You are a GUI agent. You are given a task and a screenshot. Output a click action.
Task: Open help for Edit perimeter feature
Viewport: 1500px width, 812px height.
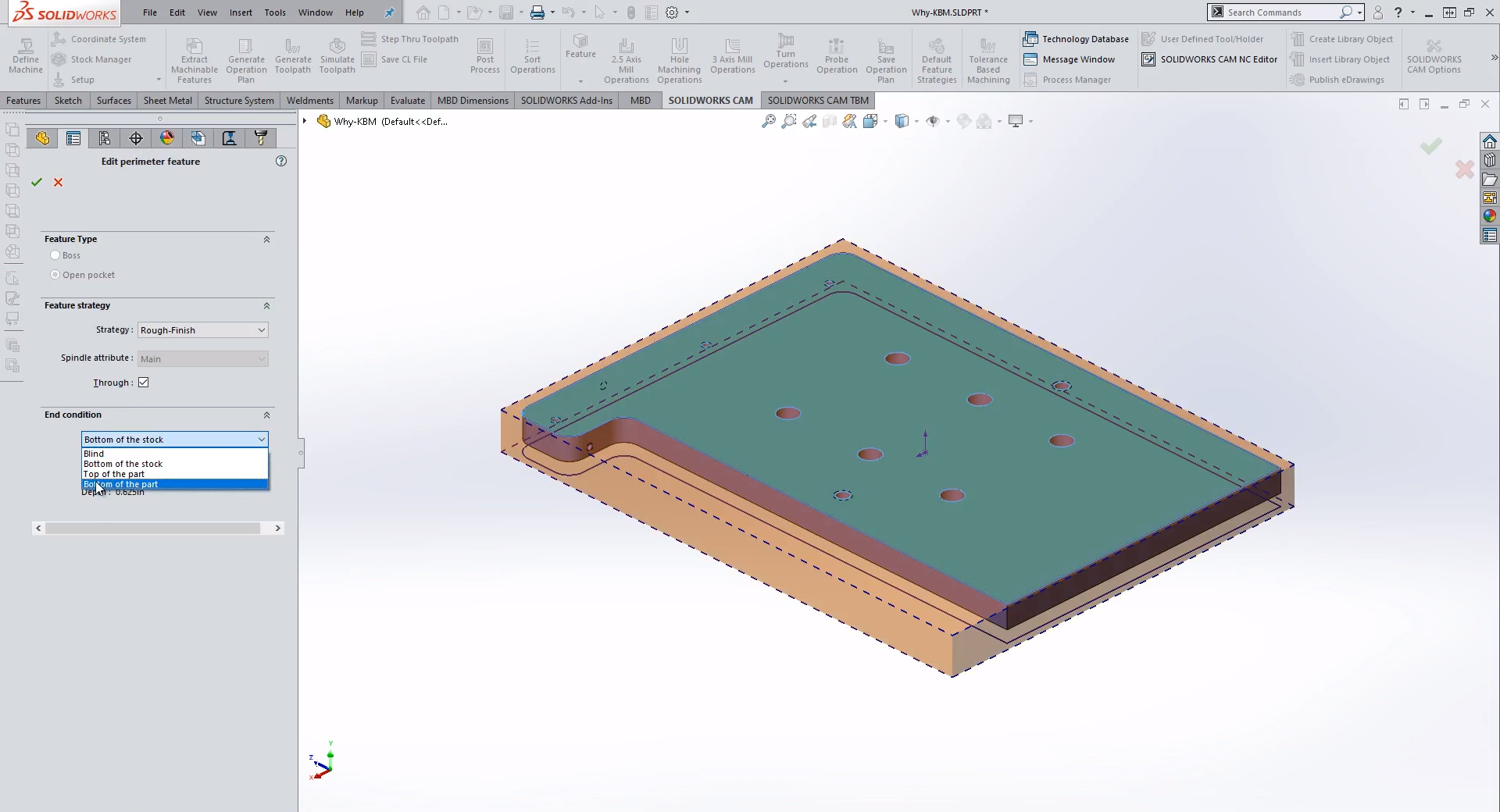[x=281, y=161]
